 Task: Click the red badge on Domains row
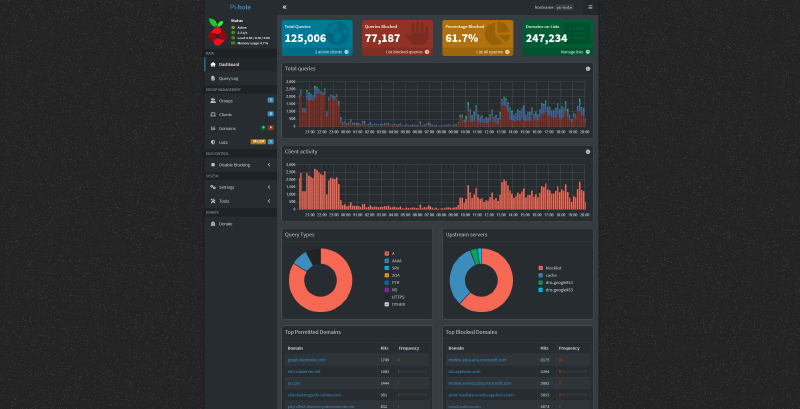(x=270, y=127)
